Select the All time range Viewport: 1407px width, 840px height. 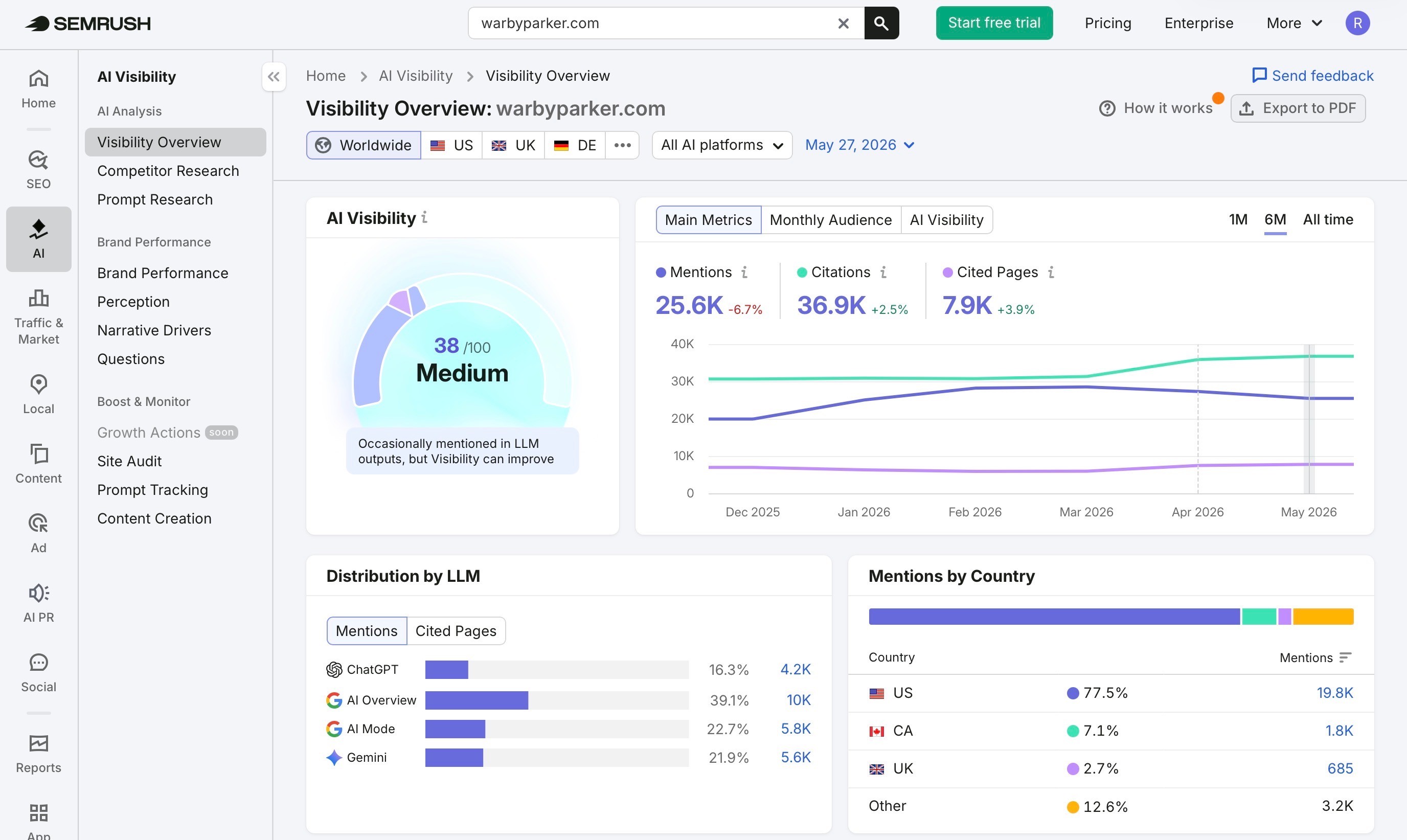click(x=1328, y=220)
